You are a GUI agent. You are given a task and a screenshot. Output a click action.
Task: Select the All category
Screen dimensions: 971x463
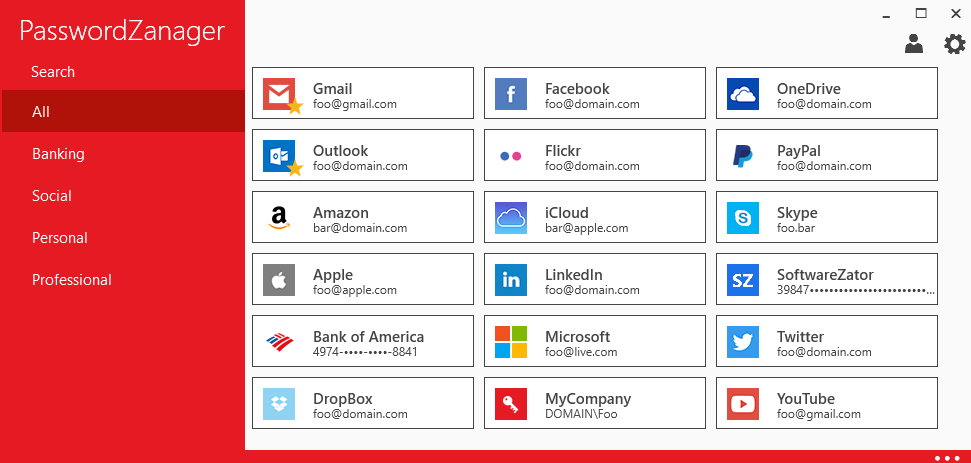[x=123, y=111]
